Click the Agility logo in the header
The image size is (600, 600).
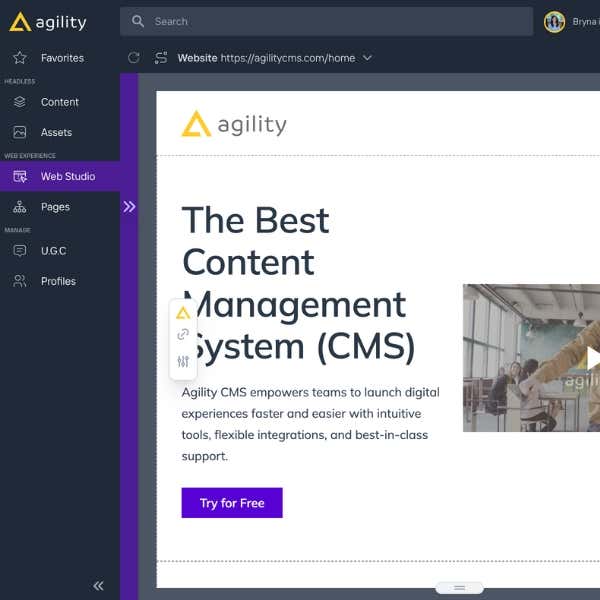(x=48, y=22)
